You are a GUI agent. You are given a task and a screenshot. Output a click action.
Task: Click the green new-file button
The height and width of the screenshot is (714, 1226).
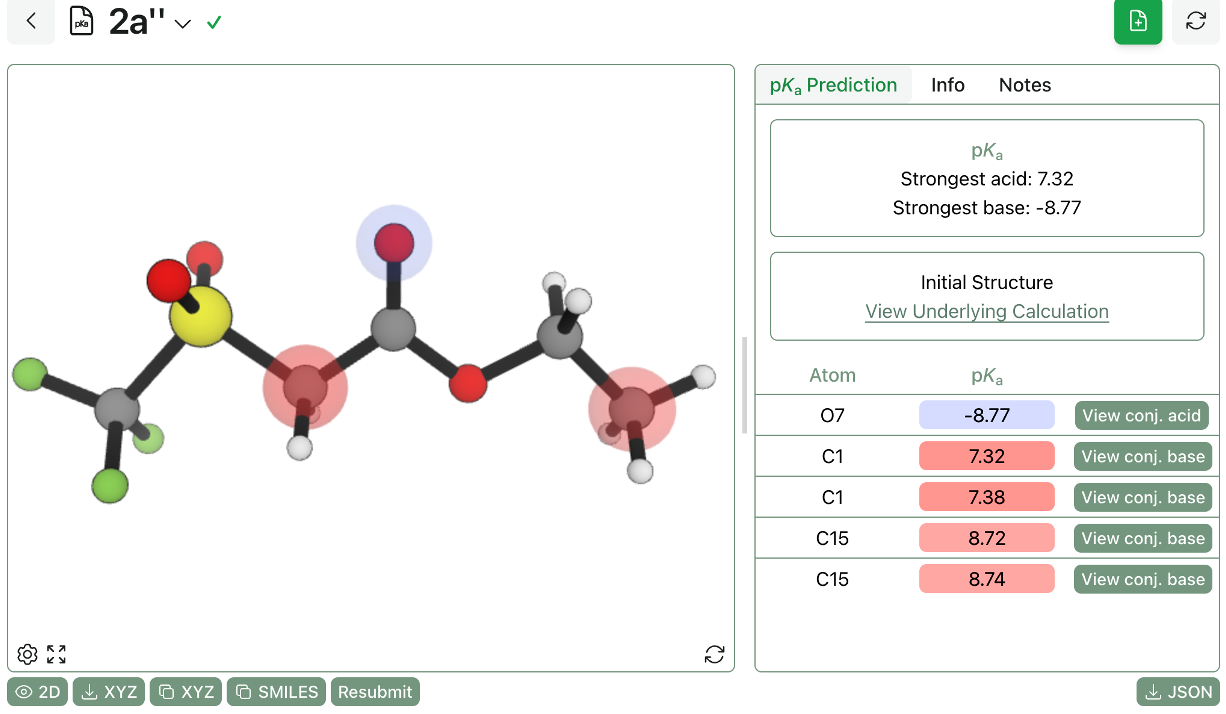(x=1138, y=21)
